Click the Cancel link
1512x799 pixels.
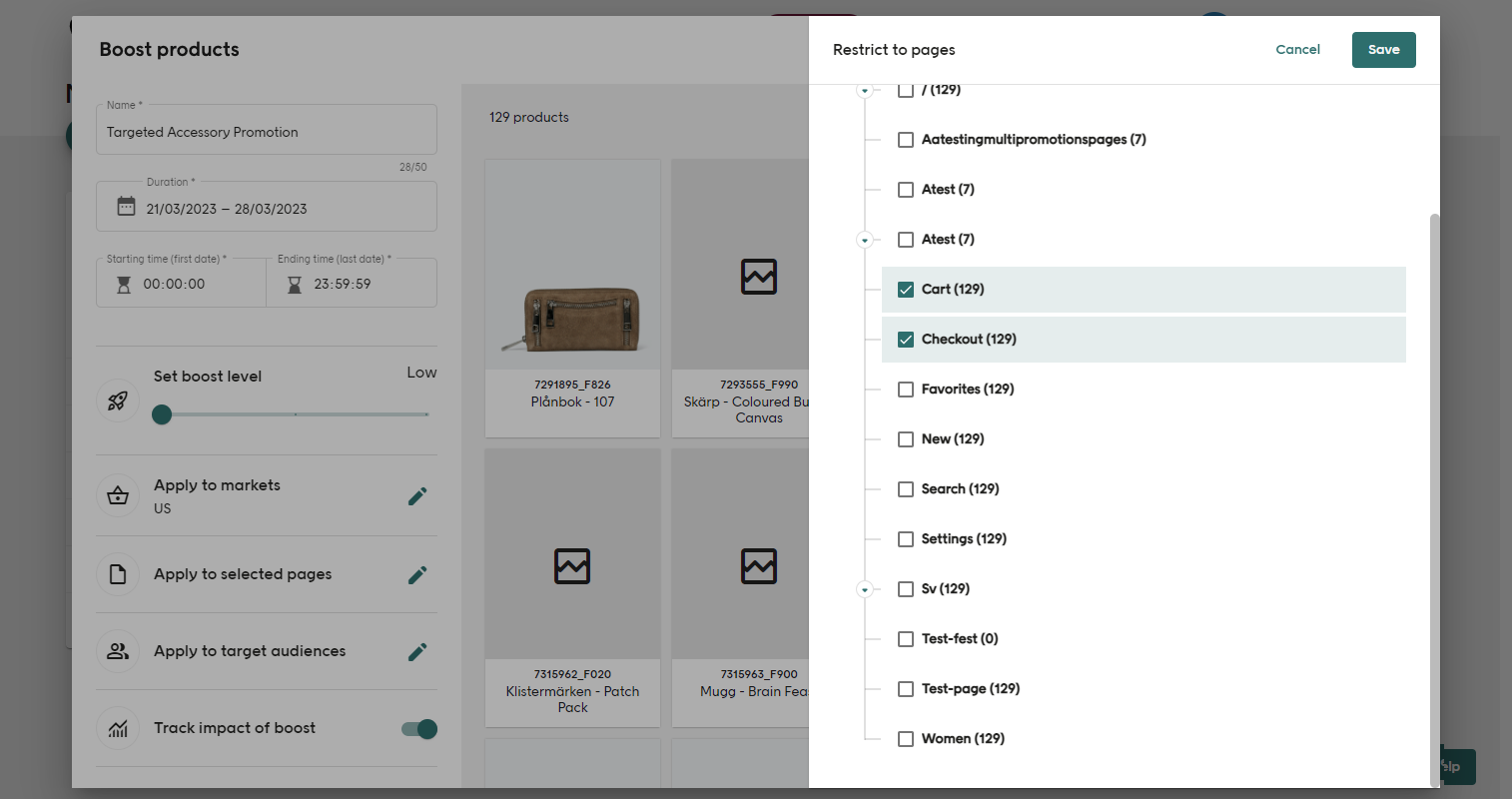coord(1297,50)
